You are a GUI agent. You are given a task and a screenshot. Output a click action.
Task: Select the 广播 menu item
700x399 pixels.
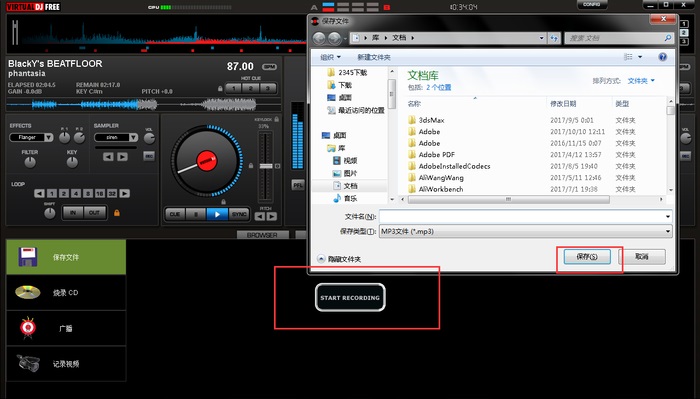click(66, 328)
